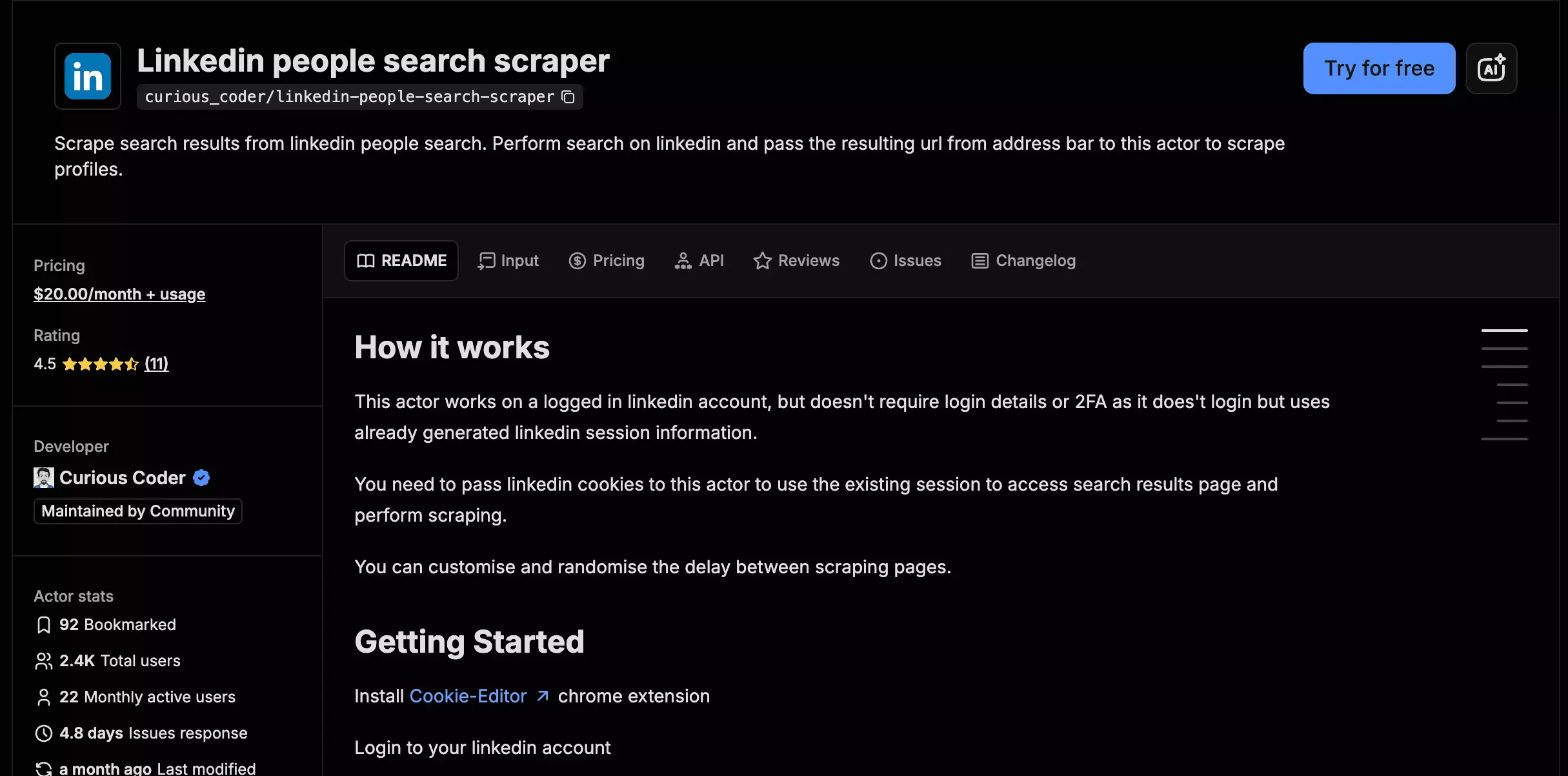Click the 4.5 rating value
Viewport: 1568px width, 776px height.
pos(45,364)
